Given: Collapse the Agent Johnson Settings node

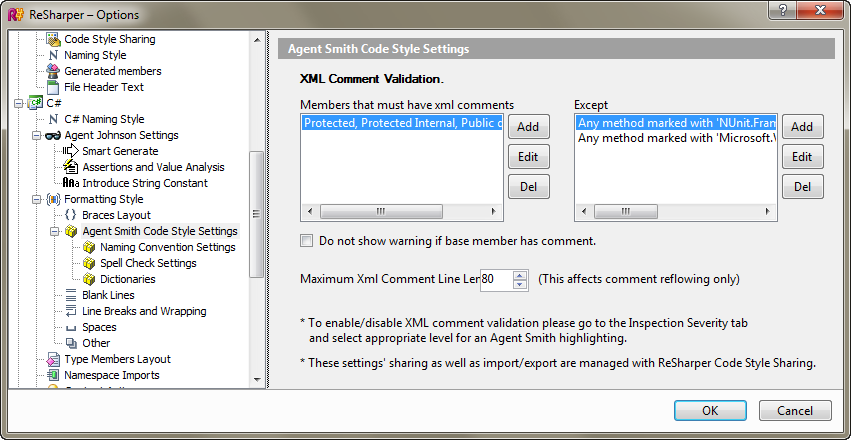Looking at the screenshot, I should [37, 135].
